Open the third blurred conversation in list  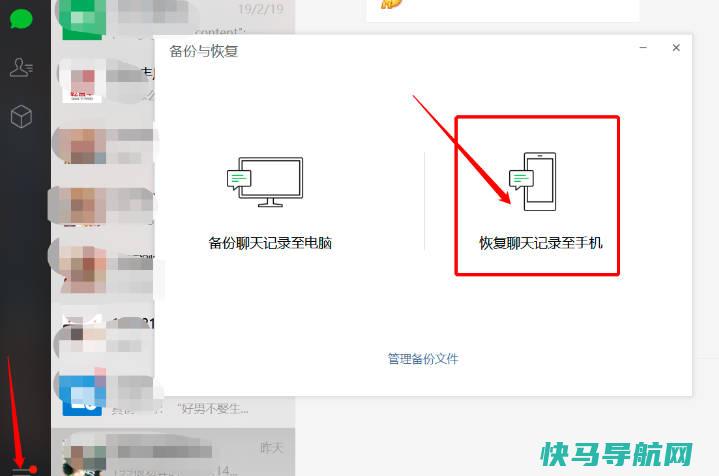tap(103, 147)
